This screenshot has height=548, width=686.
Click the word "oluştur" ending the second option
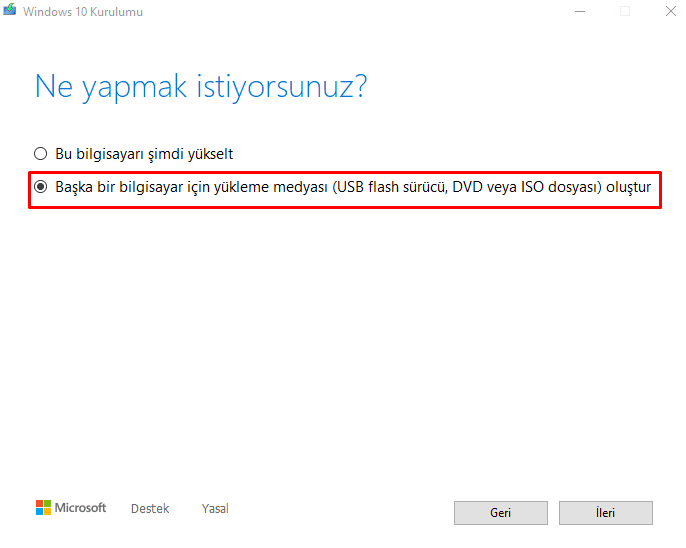tap(628, 187)
